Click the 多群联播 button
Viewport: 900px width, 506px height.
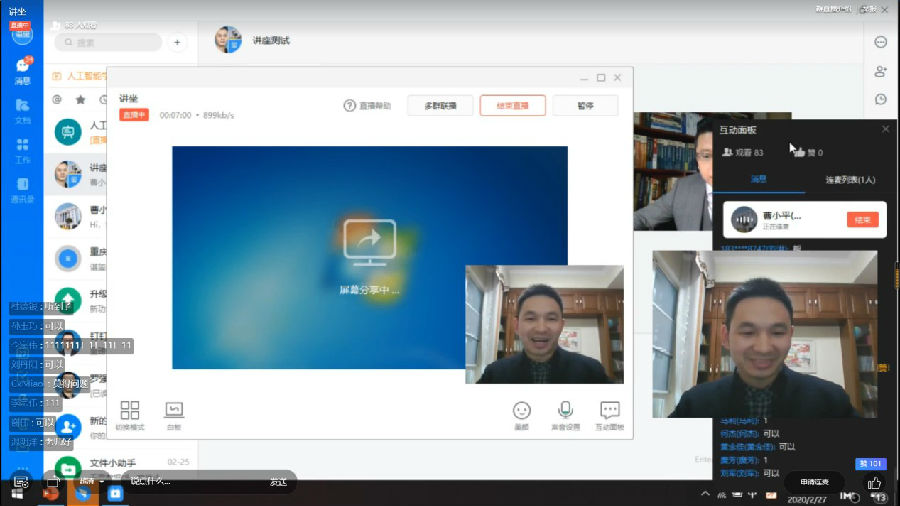[440, 106]
